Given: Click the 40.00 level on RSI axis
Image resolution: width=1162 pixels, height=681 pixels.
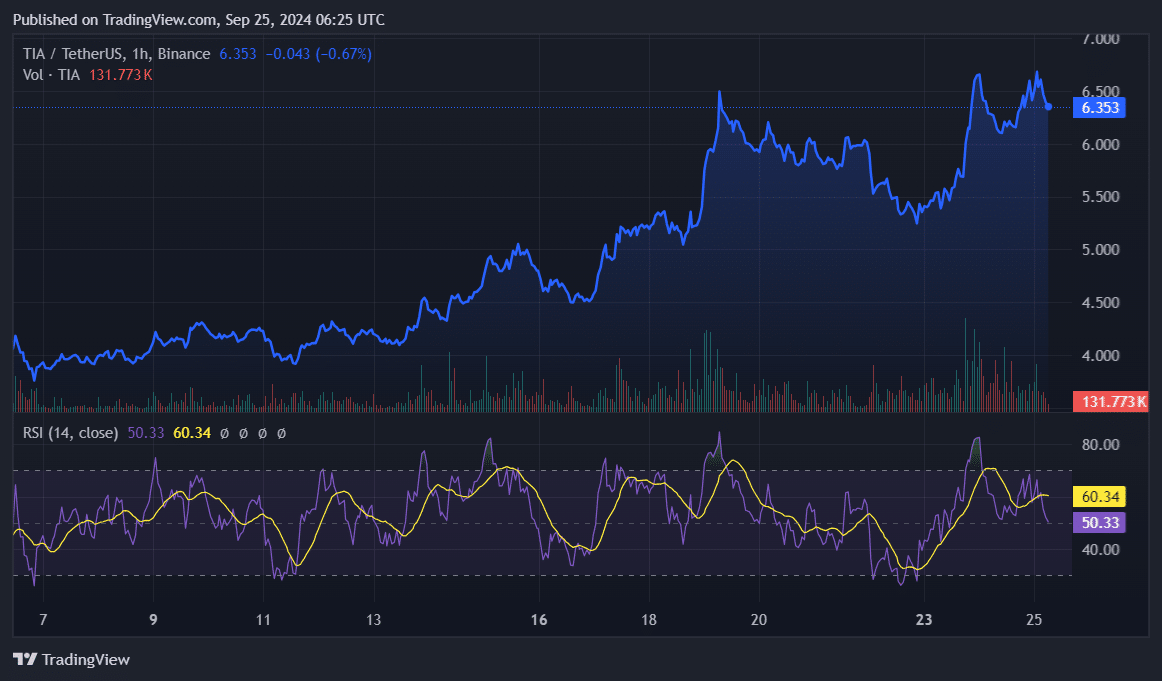Looking at the screenshot, I should 1100,549.
